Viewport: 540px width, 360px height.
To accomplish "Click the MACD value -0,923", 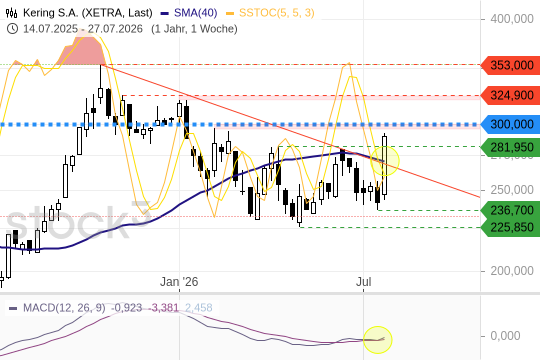I will point(126,308).
